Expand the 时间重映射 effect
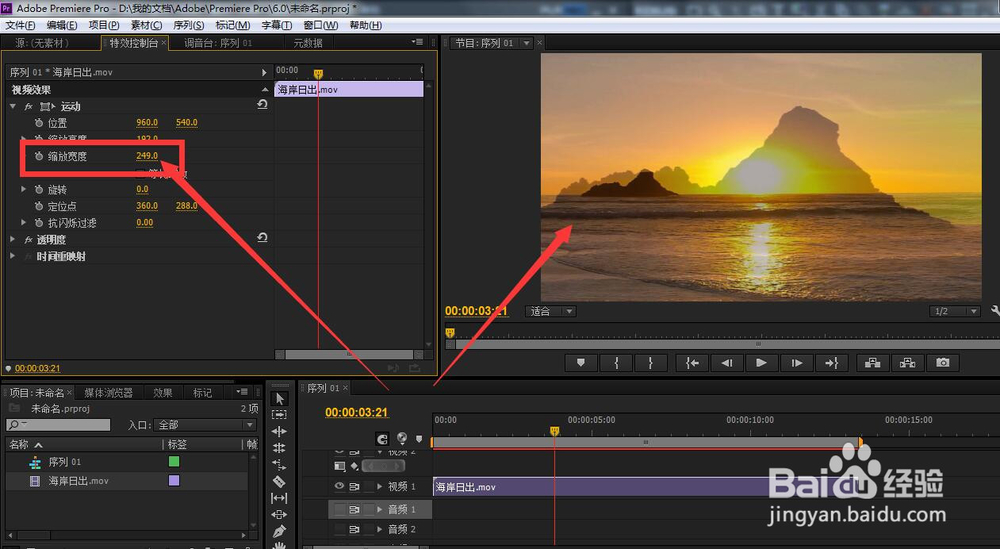1000x549 pixels. 13,256
